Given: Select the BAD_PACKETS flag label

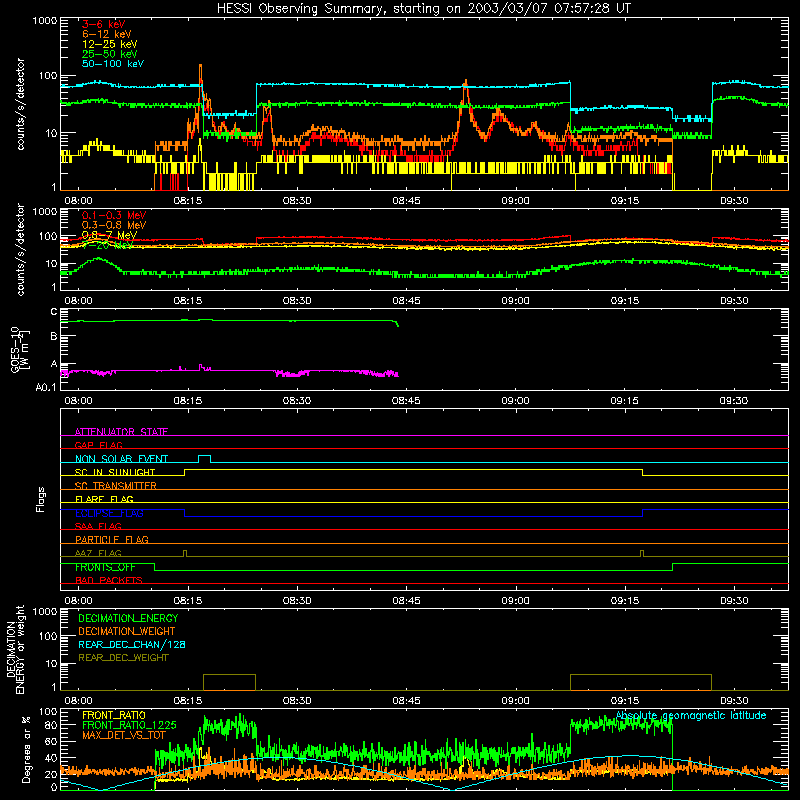Looking at the screenshot, I should (109, 580).
